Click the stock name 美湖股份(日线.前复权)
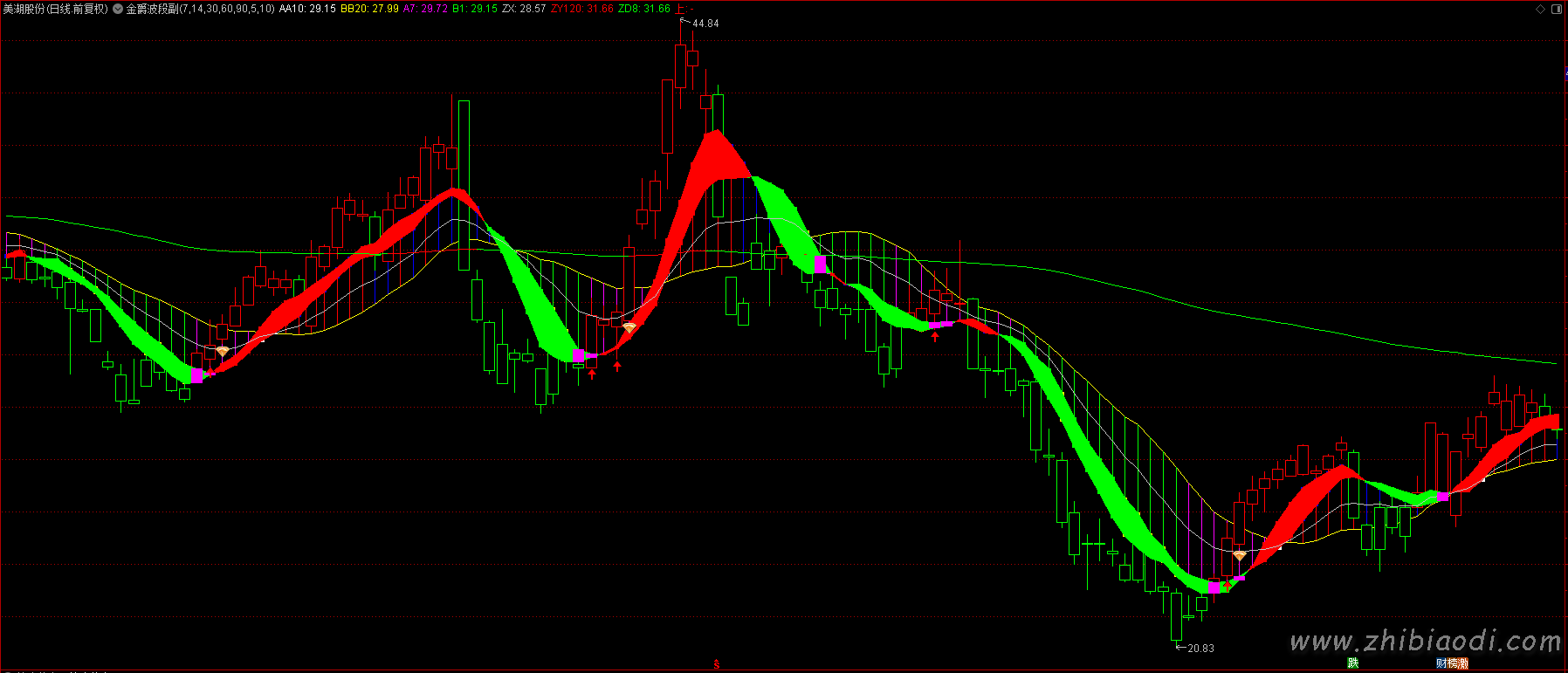The width and height of the screenshot is (1568, 673). 55,9
